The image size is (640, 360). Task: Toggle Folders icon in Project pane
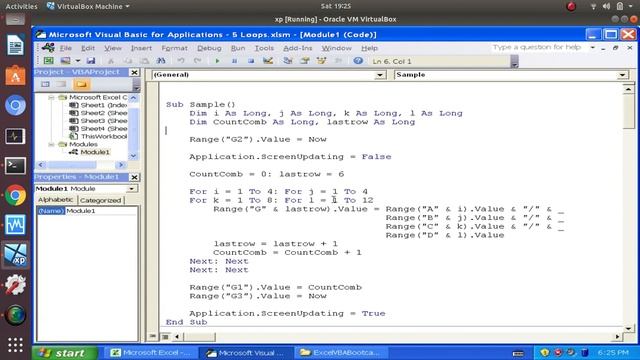(81, 84)
